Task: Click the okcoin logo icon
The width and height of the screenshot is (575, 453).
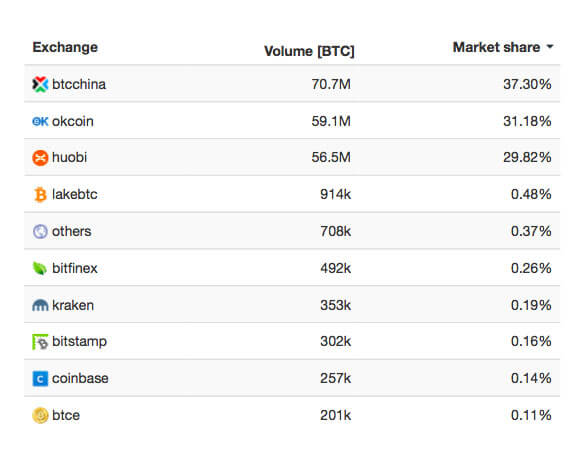Action: pyautogui.click(x=40, y=121)
